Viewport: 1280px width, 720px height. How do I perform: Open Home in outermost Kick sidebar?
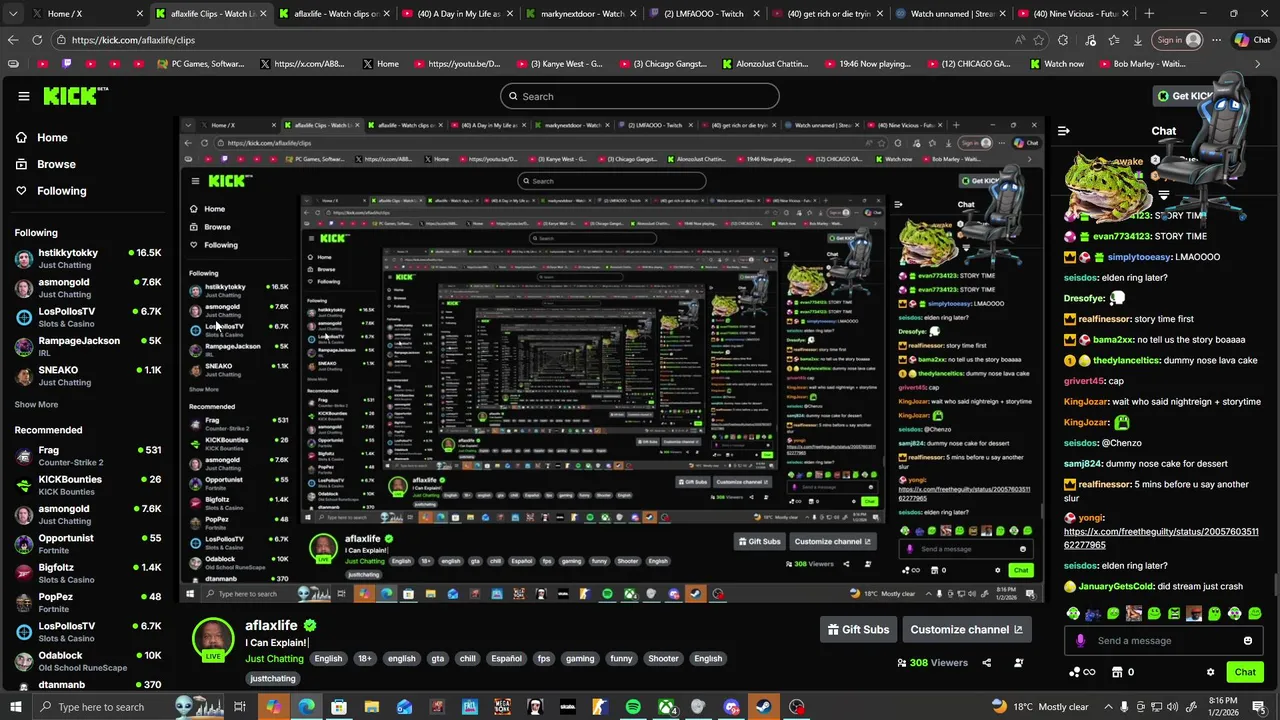41,138
